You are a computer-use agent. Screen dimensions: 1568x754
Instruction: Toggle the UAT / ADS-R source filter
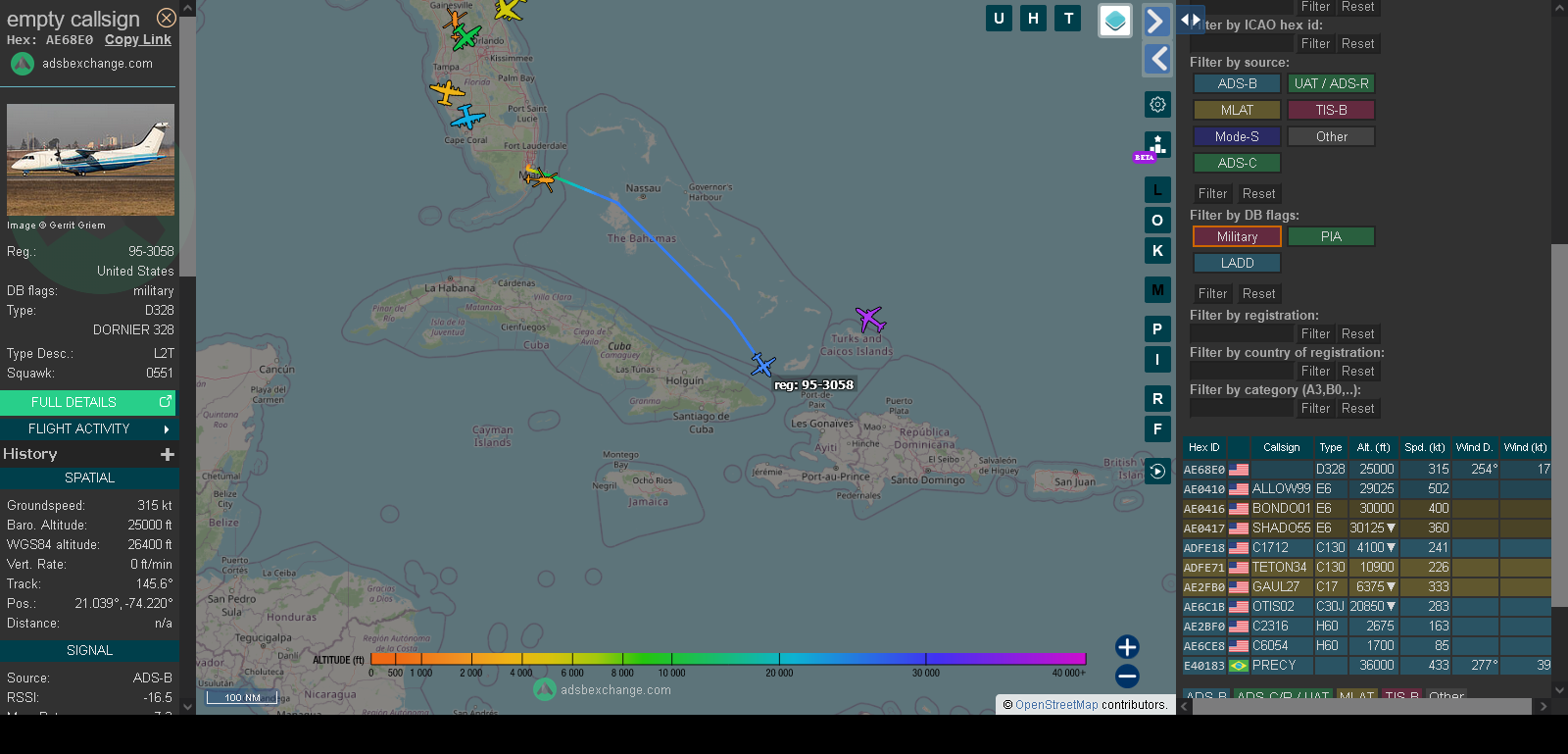1331,84
